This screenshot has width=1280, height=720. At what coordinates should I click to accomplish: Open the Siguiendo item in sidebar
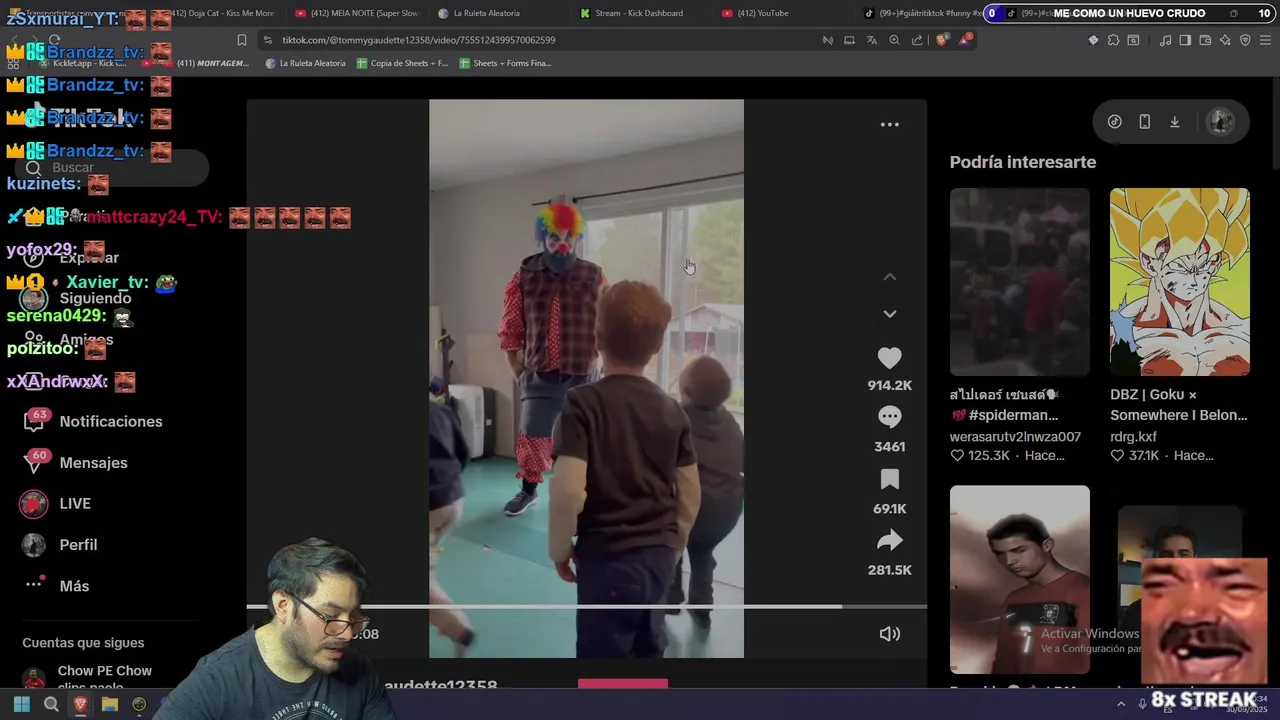(x=76, y=298)
